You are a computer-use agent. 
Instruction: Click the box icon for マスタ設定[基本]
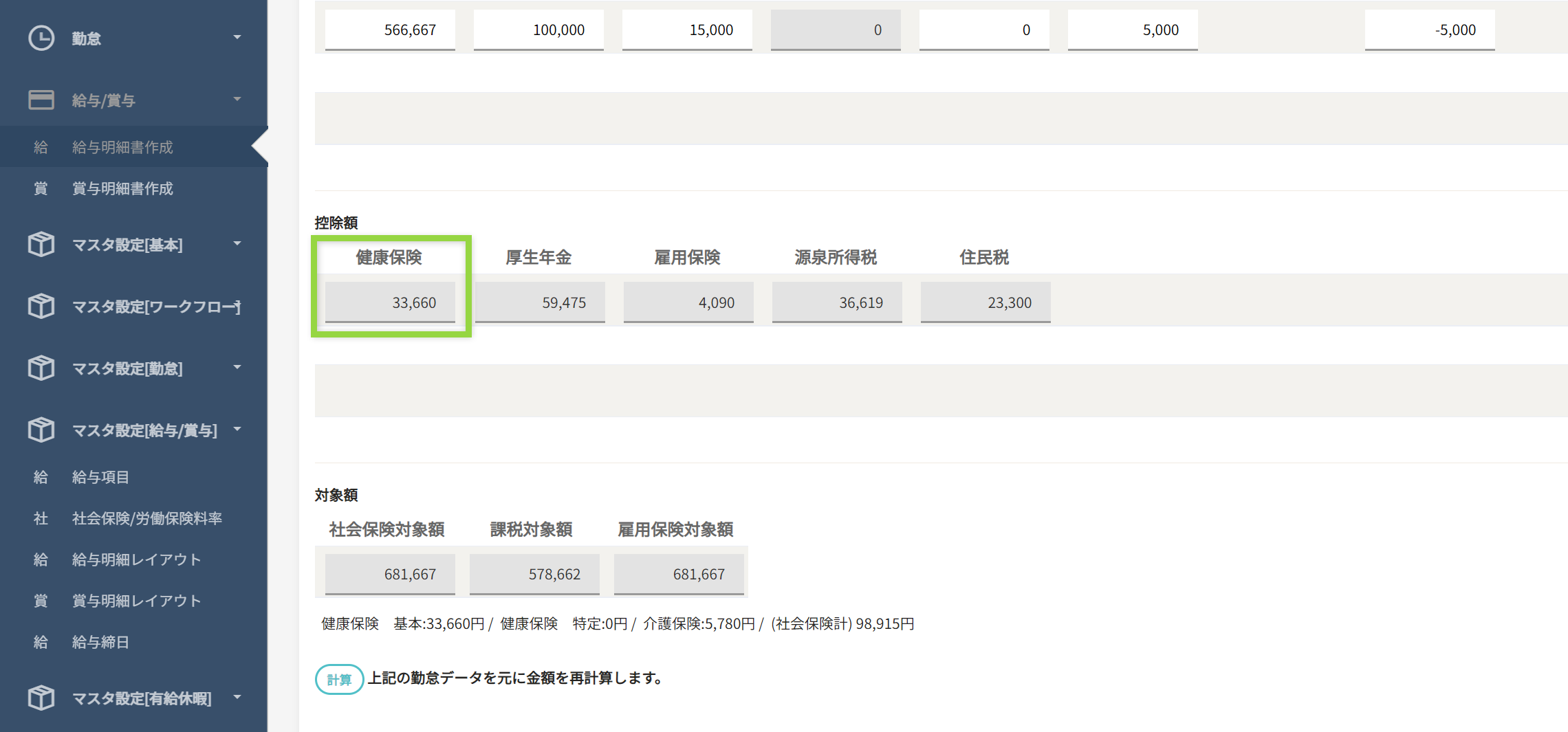(41, 245)
